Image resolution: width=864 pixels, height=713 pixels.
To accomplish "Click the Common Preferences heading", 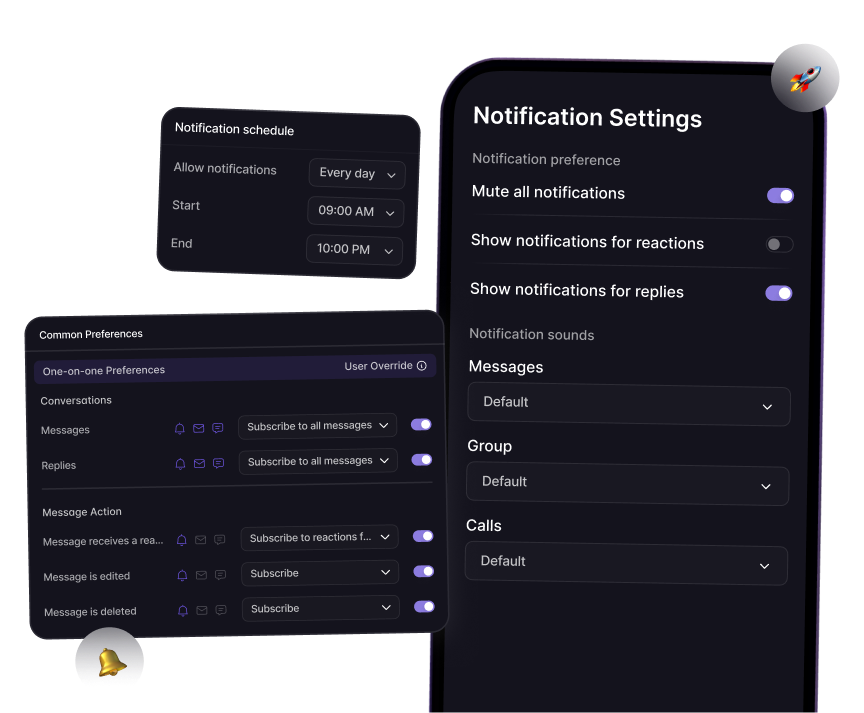I will (91, 334).
